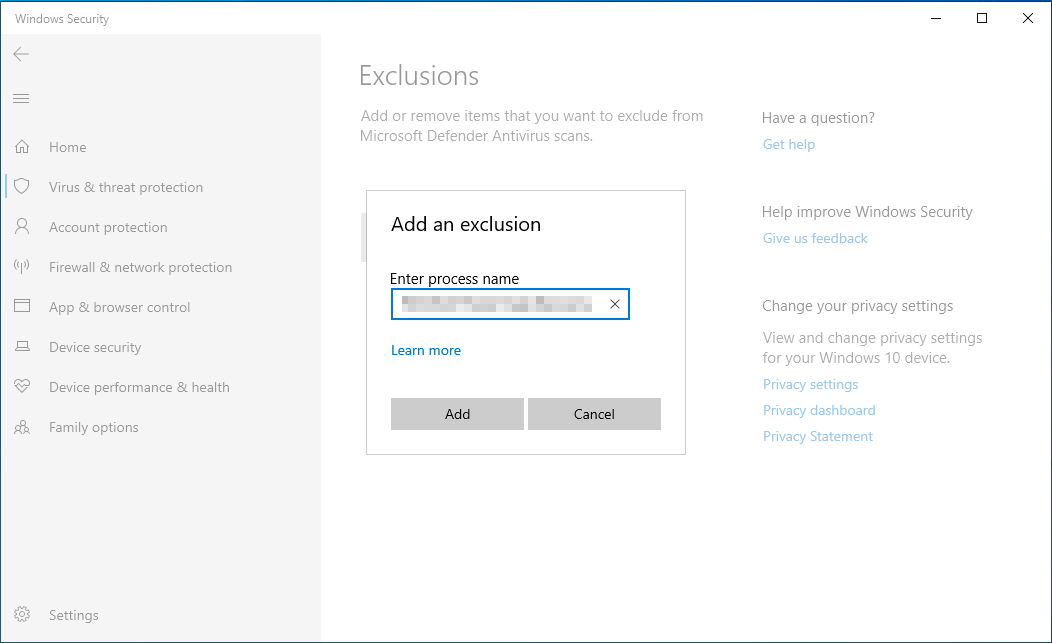1052x643 pixels.
Task: Select the Home icon in sidebar
Action: point(21,147)
